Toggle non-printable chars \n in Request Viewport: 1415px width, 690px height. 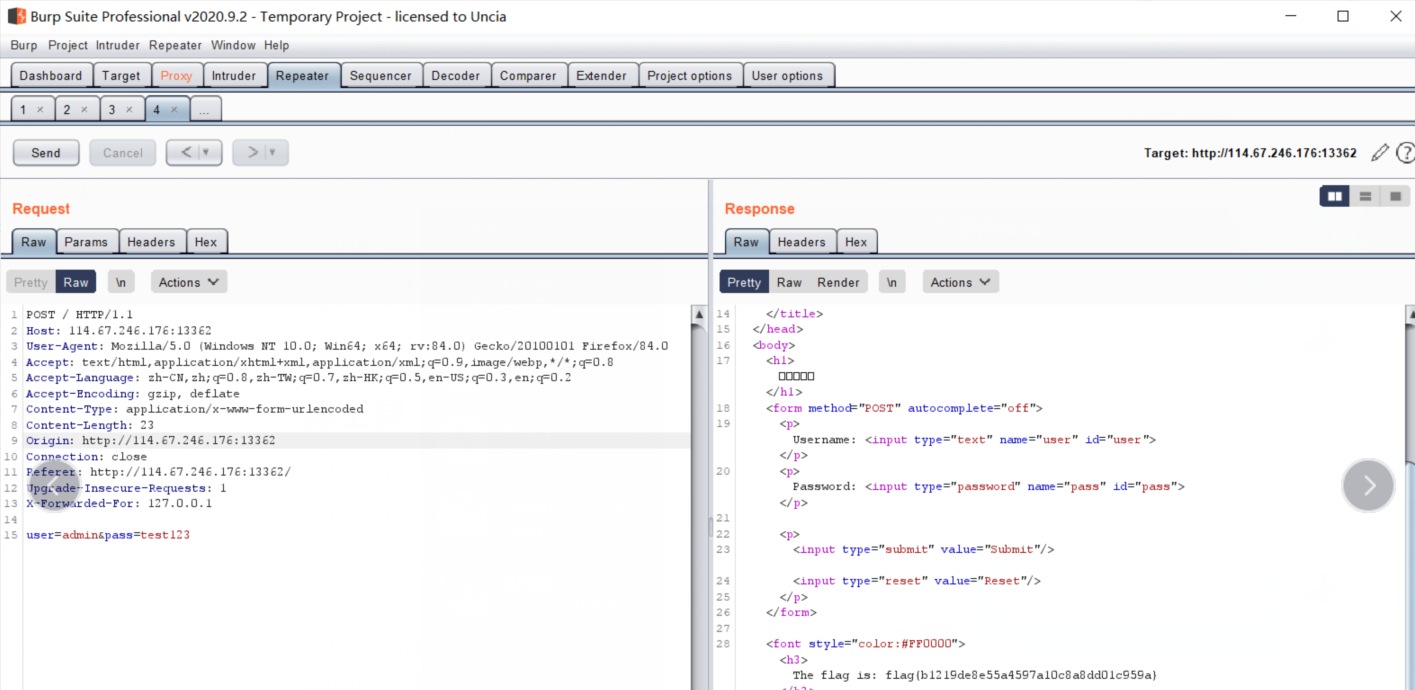point(120,282)
